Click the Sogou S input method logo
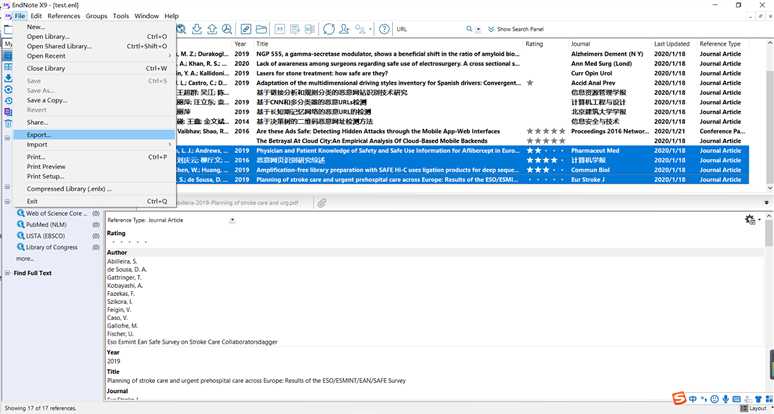 point(680,398)
